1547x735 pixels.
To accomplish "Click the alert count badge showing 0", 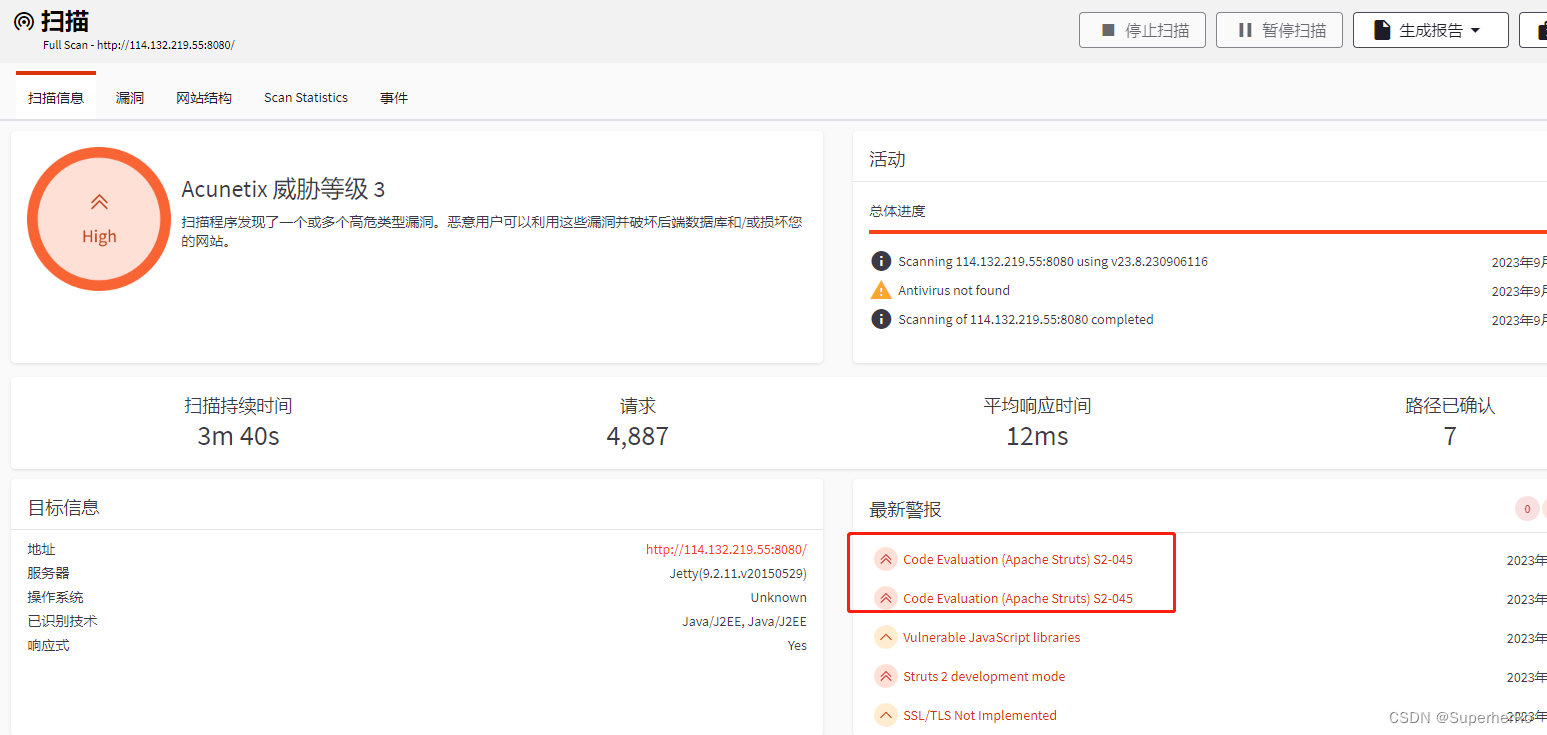I will pyautogui.click(x=1527, y=509).
